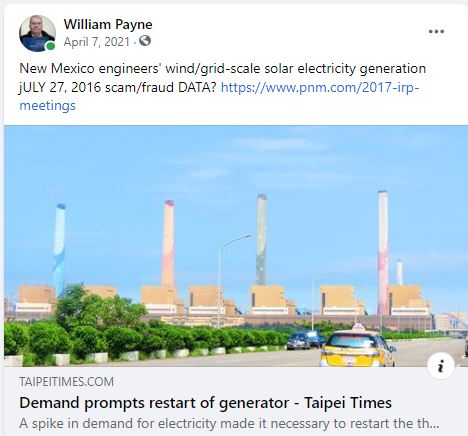The width and height of the screenshot is (468, 436).
Task: Click the dark blue car in photo
Action: coord(305,340)
